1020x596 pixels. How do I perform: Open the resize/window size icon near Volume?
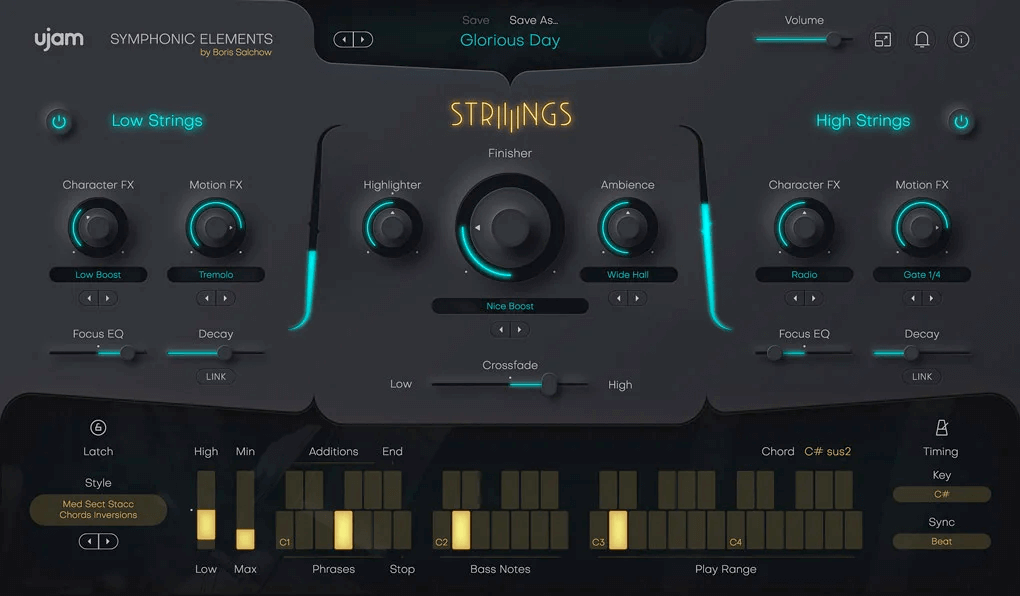coord(882,40)
